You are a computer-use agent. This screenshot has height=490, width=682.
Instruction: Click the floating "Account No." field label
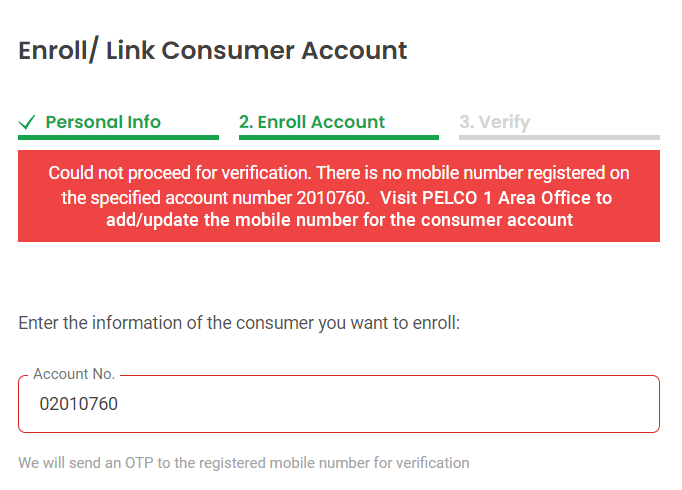[74, 374]
